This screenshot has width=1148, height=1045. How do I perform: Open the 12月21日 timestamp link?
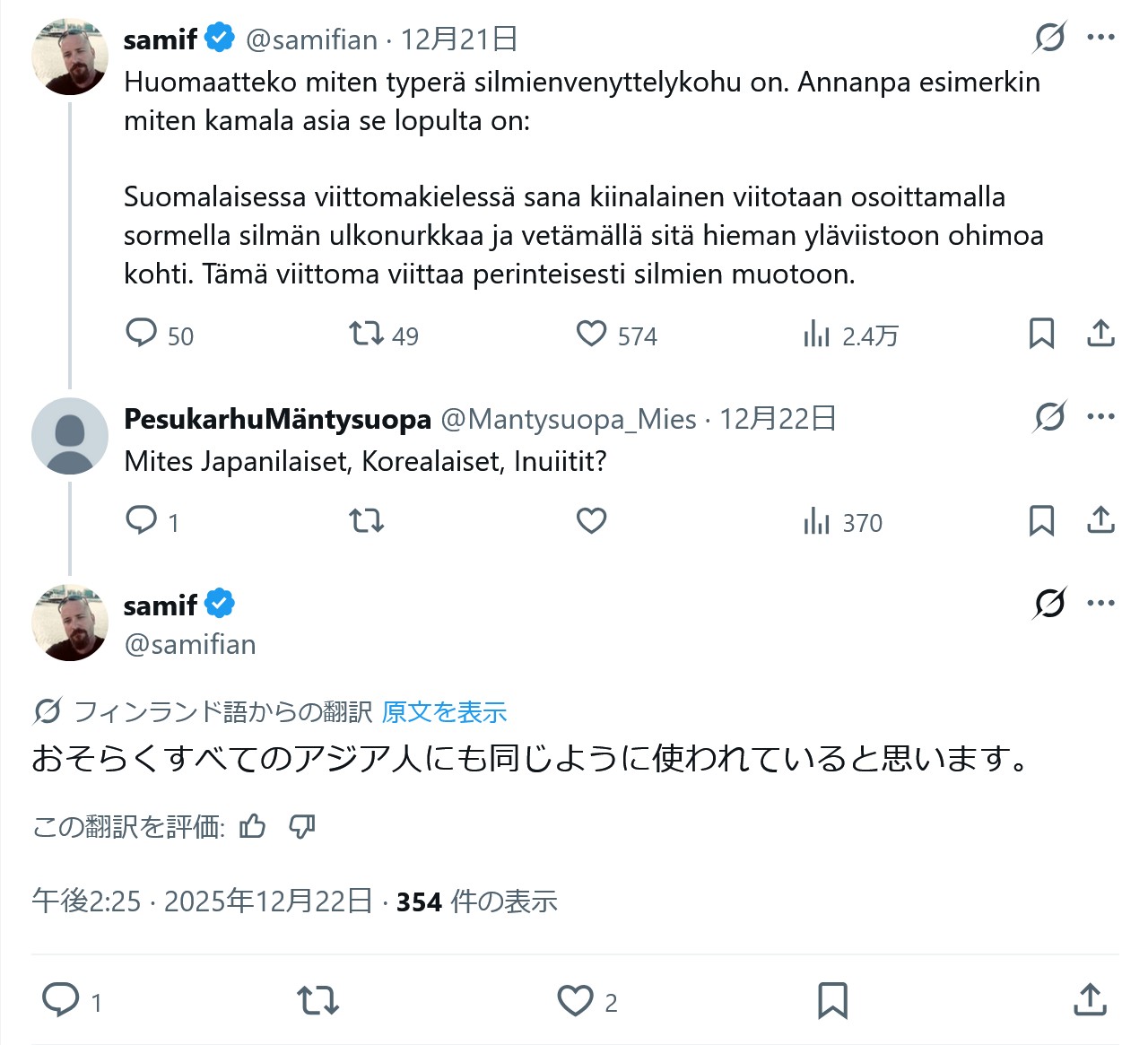point(458,39)
